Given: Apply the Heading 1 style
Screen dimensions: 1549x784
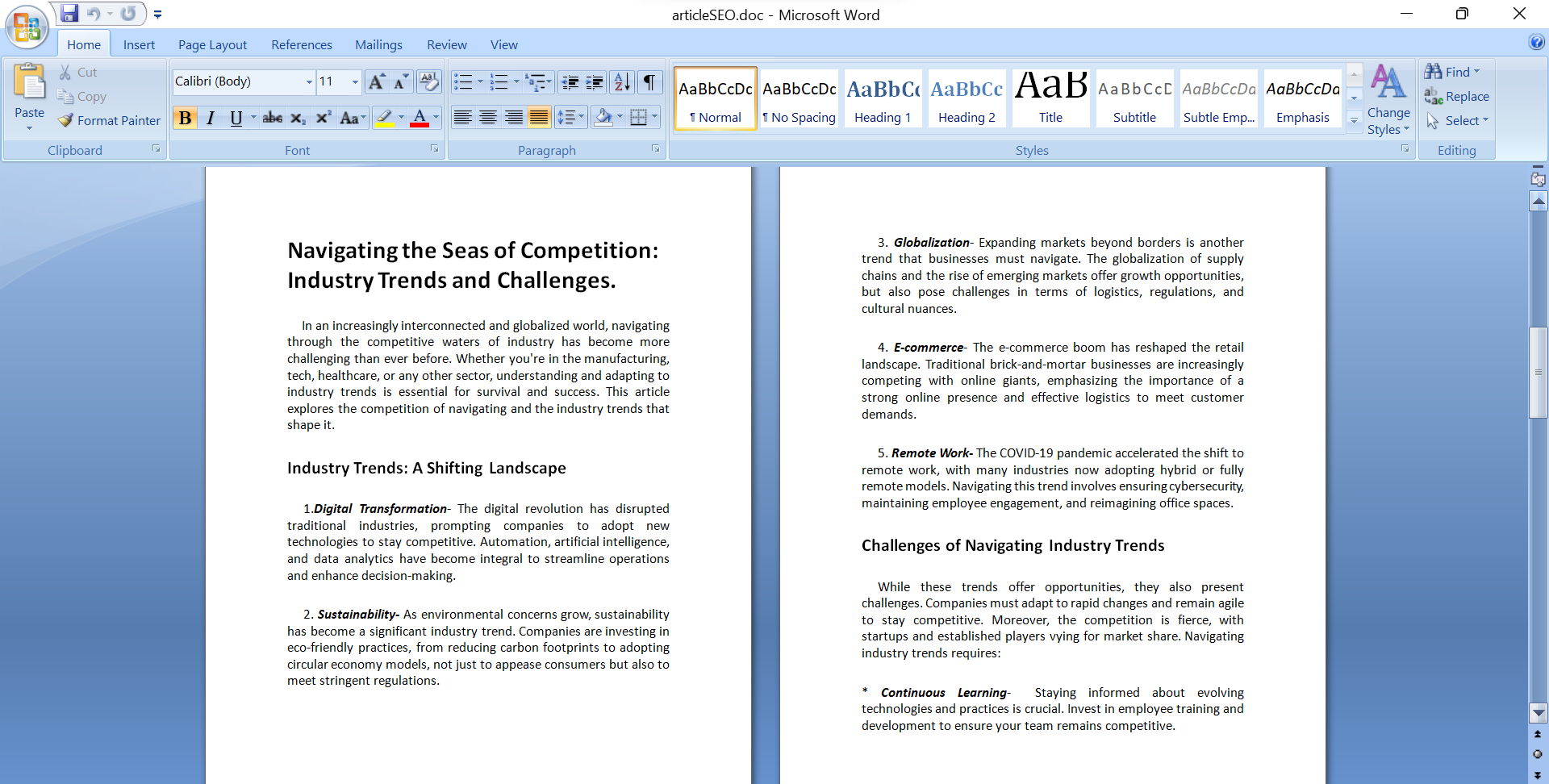Looking at the screenshot, I should point(883,98).
